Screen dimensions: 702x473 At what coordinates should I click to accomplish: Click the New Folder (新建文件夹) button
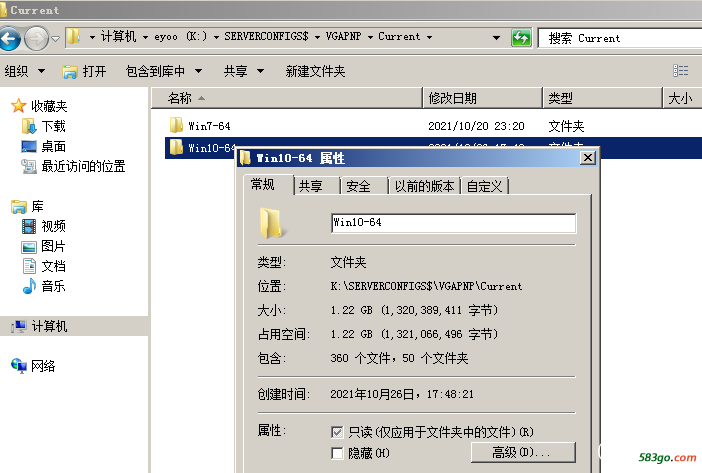point(315,71)
